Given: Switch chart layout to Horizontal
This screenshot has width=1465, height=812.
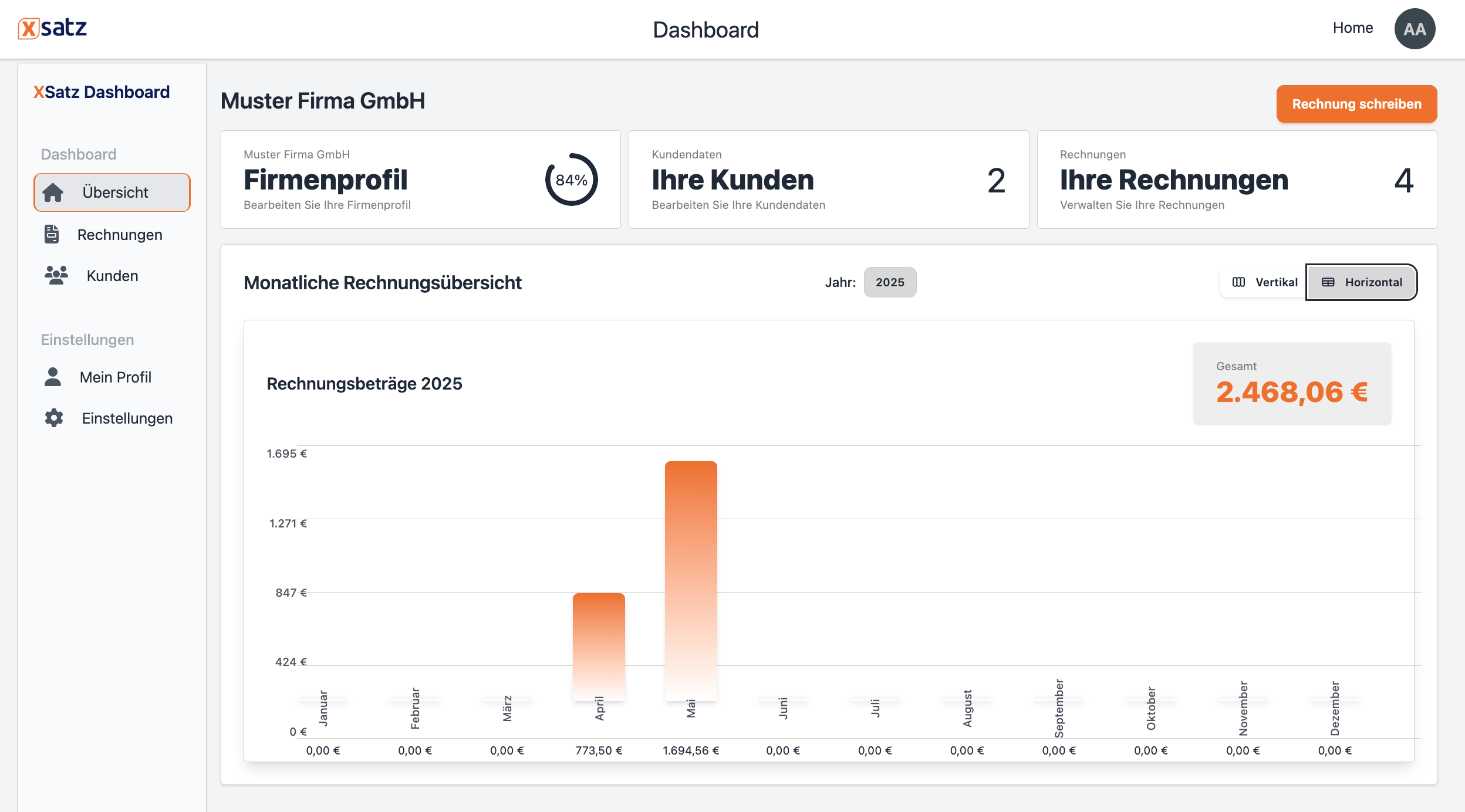Looking at the screenshot, I should click(1361, 282).
